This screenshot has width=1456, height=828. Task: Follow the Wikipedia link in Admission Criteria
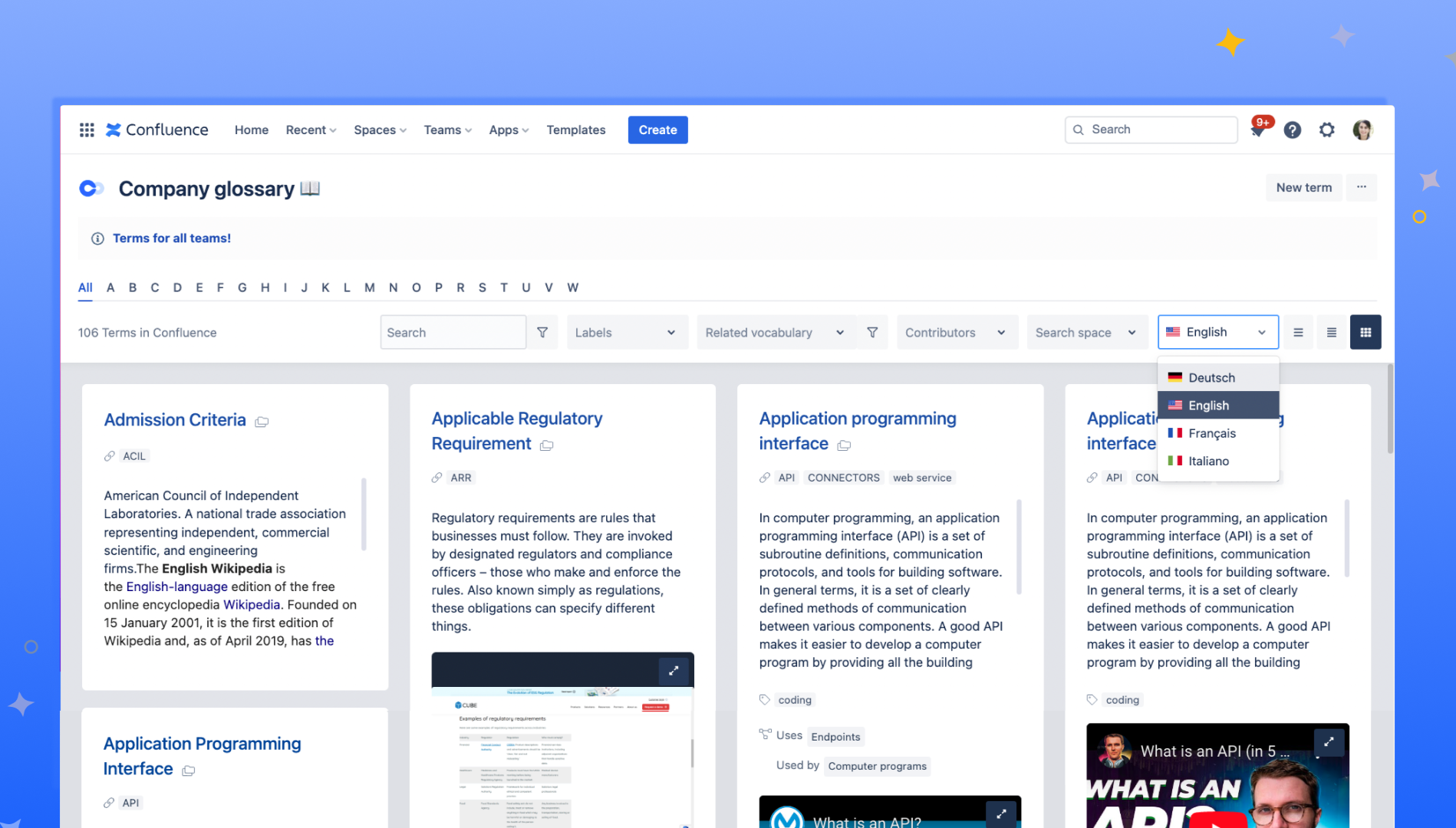(x=252, y=604)
